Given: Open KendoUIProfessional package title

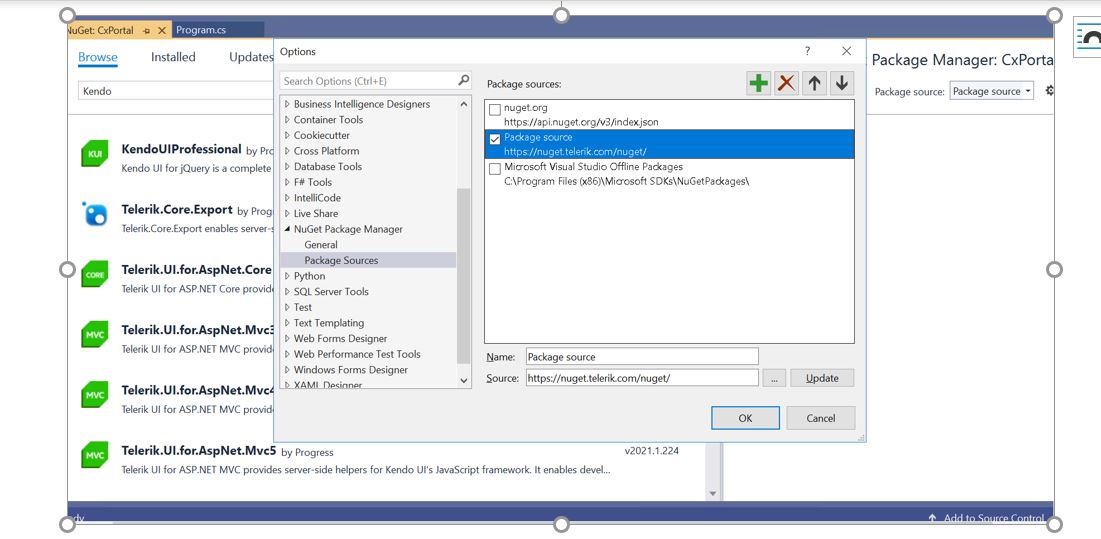Looking at the screenshot, I should pos(181,149).
